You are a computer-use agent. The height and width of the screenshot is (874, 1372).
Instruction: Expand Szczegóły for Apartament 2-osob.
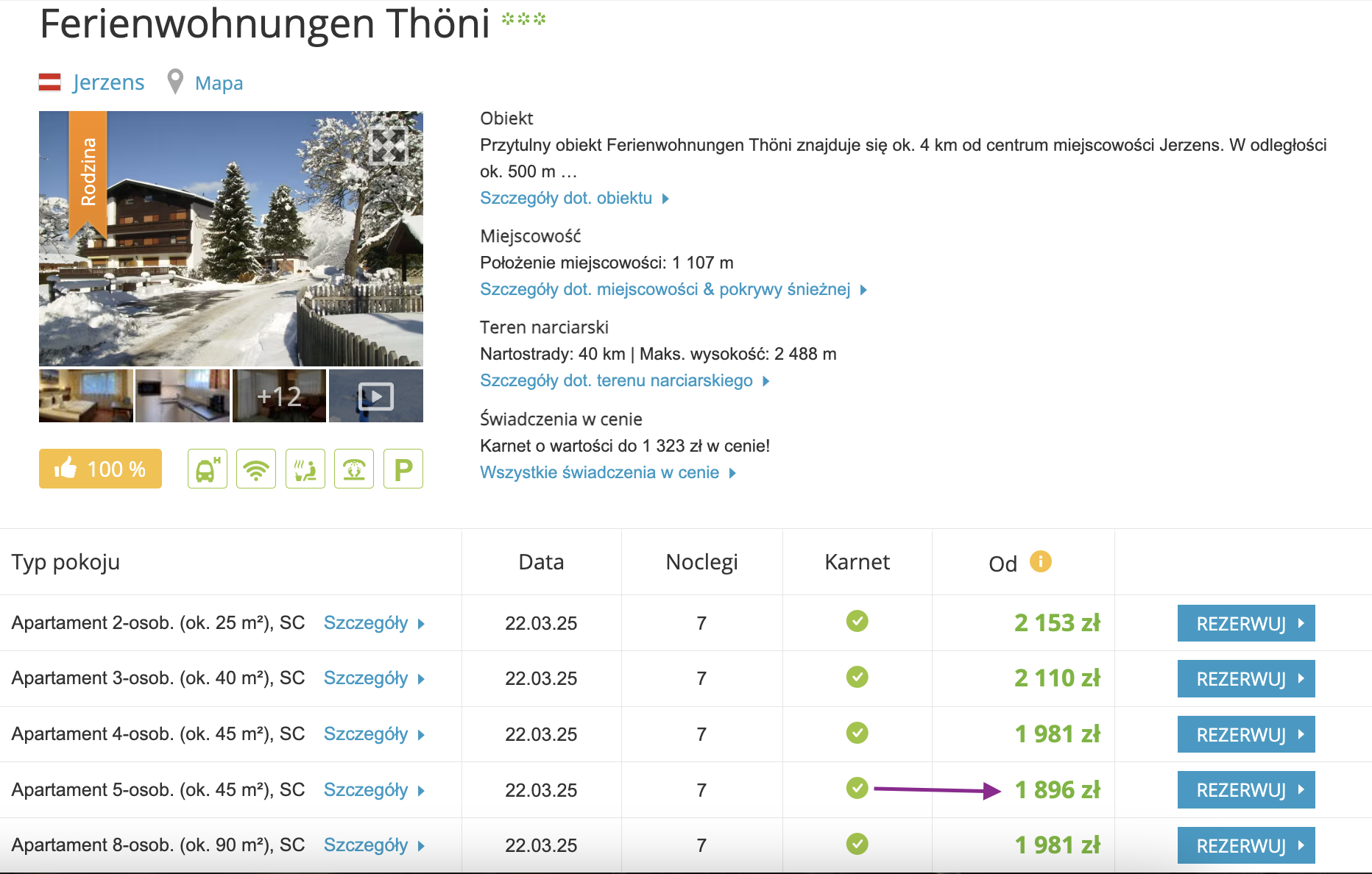[x=374, y=623]
